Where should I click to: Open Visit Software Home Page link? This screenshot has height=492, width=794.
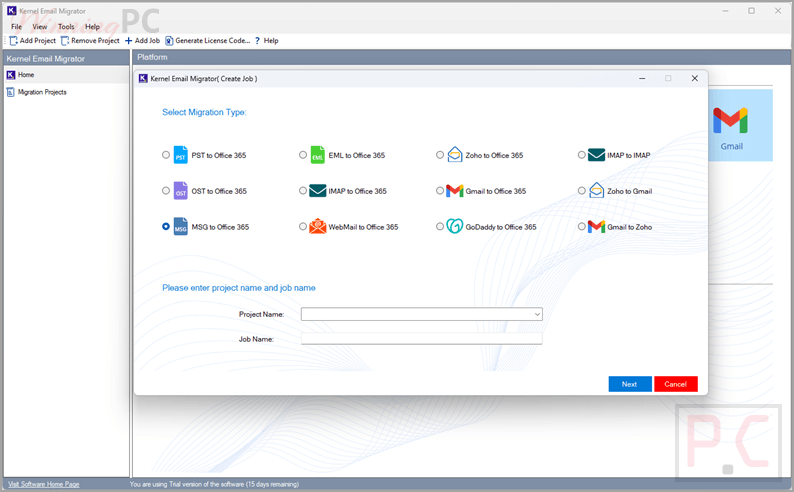(44, 484)
